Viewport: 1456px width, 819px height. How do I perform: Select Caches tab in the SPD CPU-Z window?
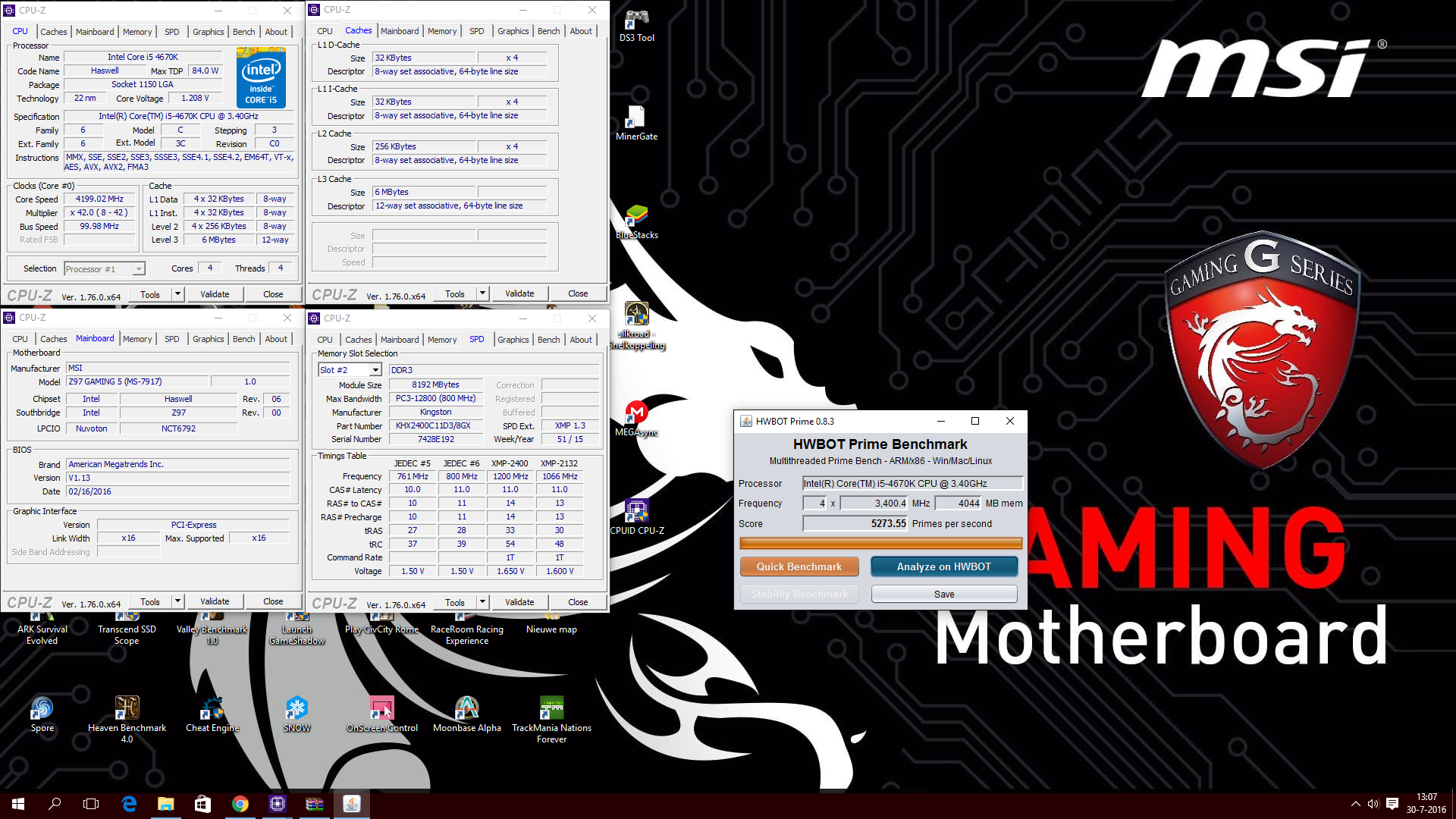(x=359, y=340)
